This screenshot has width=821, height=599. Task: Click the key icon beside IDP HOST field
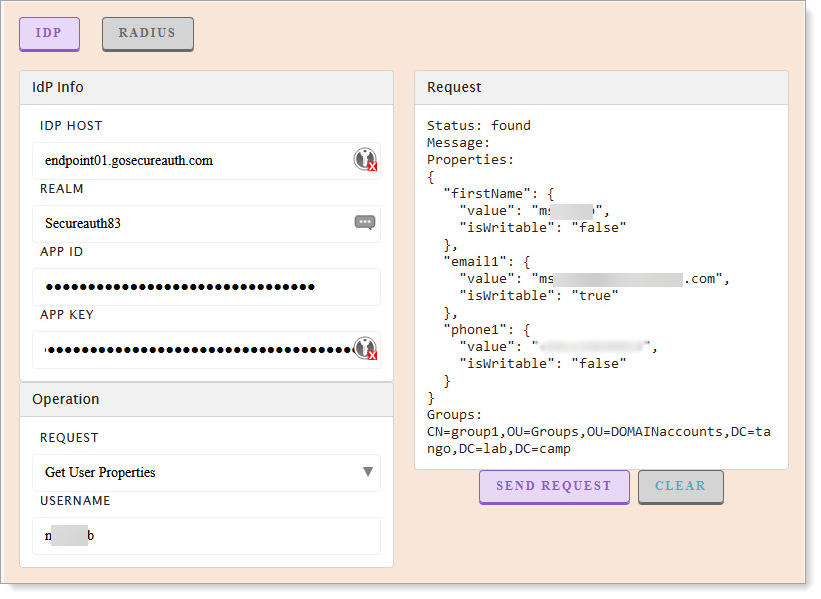(365, 159)
